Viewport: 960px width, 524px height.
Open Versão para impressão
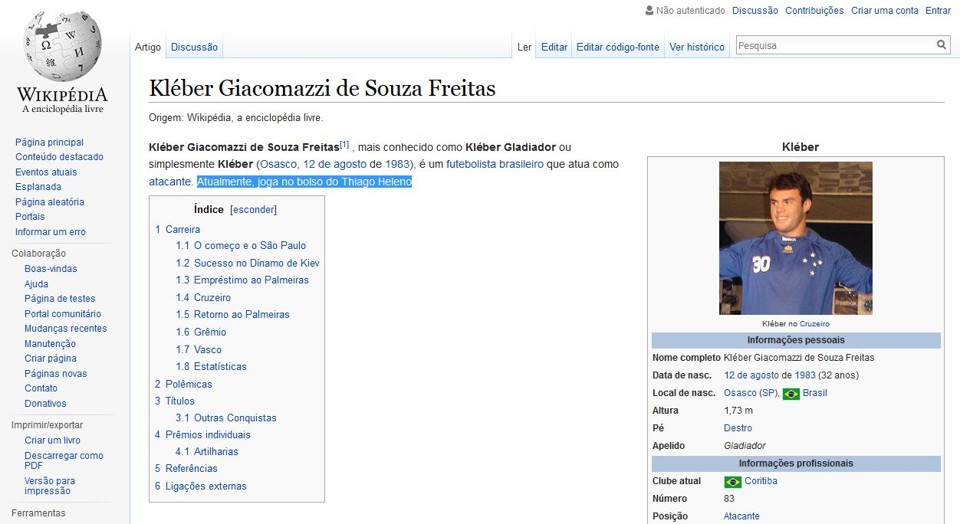coord(50,486)
